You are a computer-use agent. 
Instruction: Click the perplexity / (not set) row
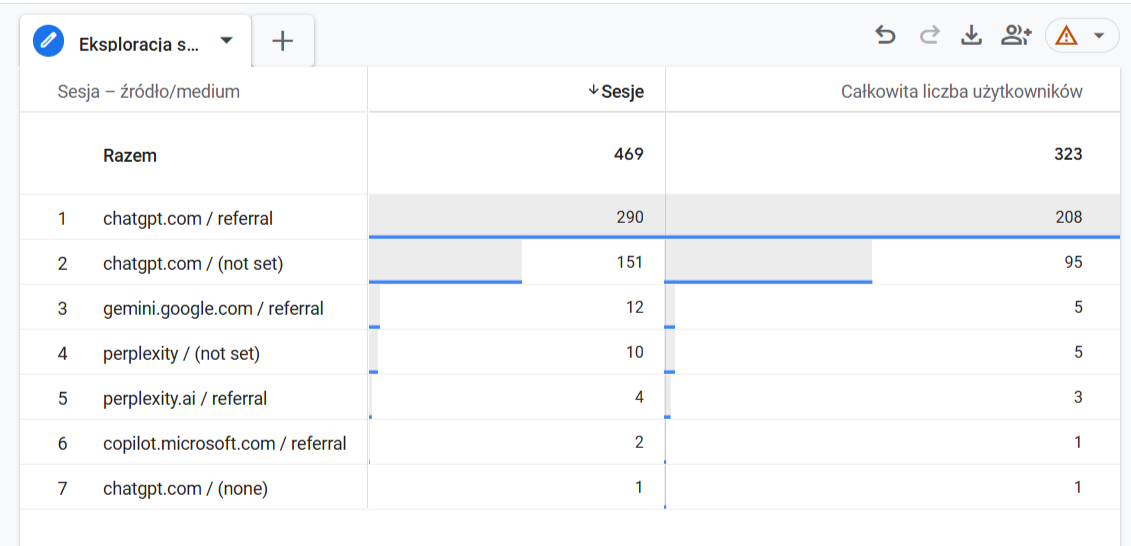[x=181, y=353]
